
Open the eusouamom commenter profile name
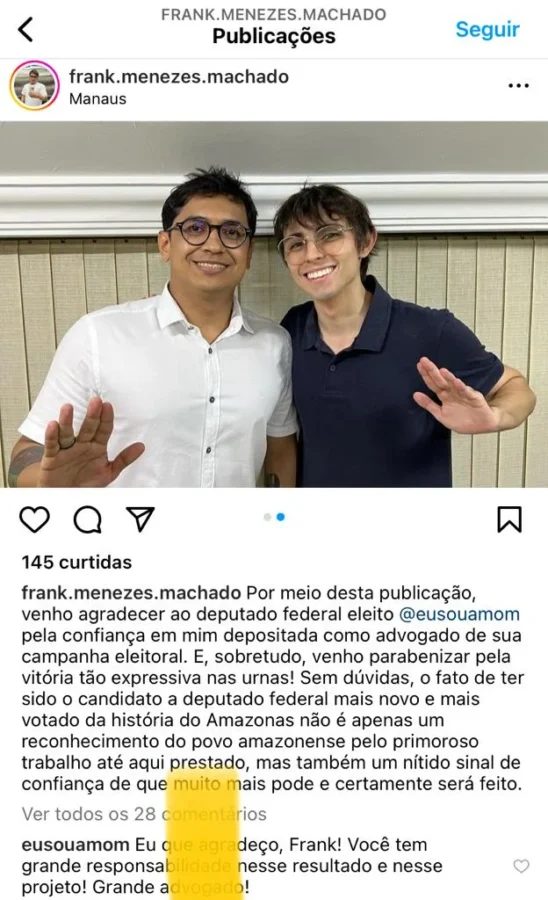pos(75,845)
